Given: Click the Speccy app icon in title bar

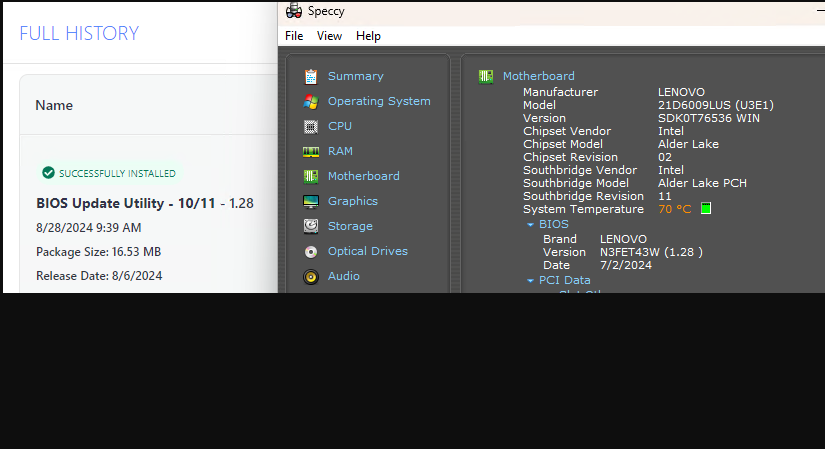Looking at the screenshot, I should point(294,11).
